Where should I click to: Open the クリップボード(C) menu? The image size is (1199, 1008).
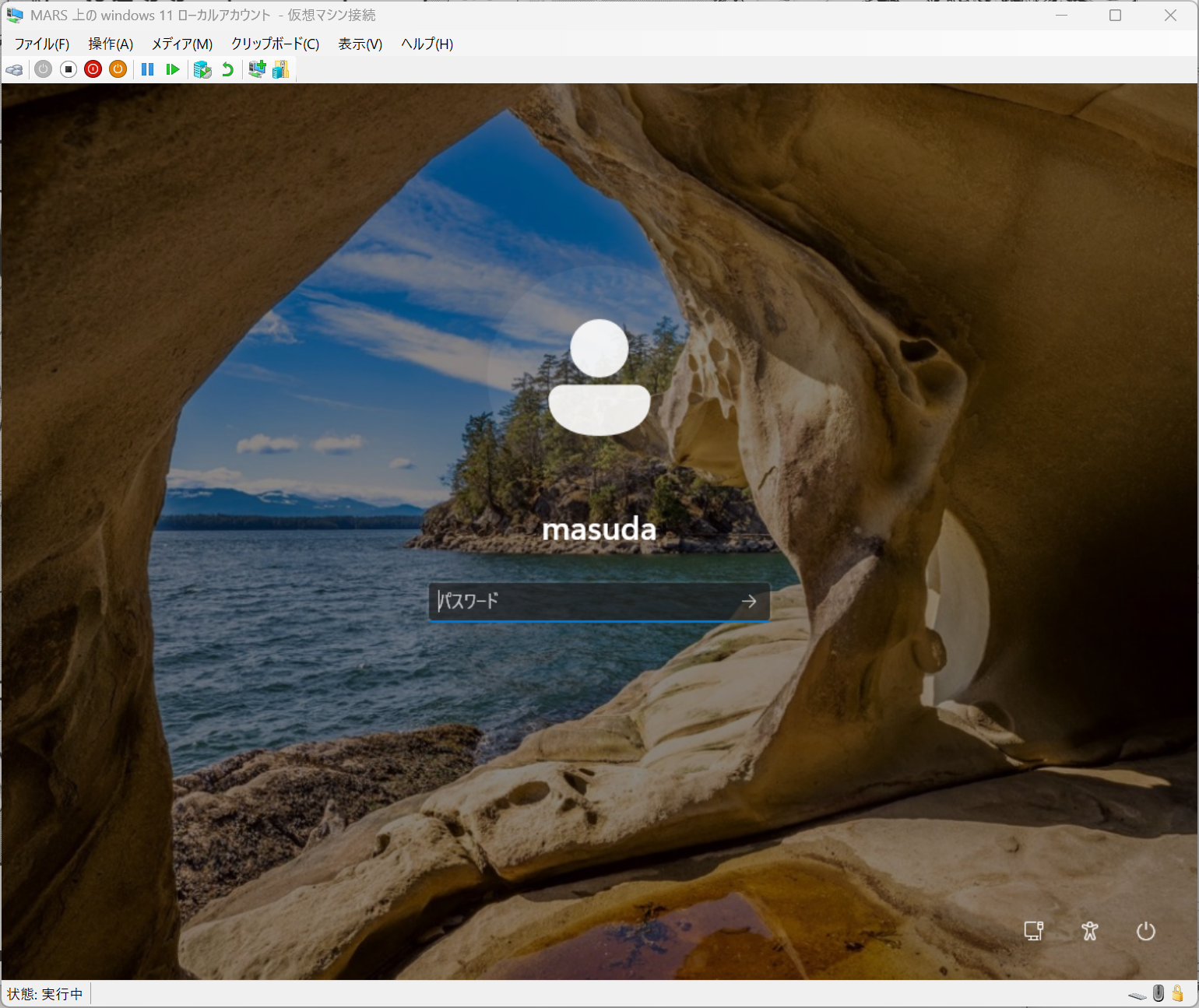275,44
